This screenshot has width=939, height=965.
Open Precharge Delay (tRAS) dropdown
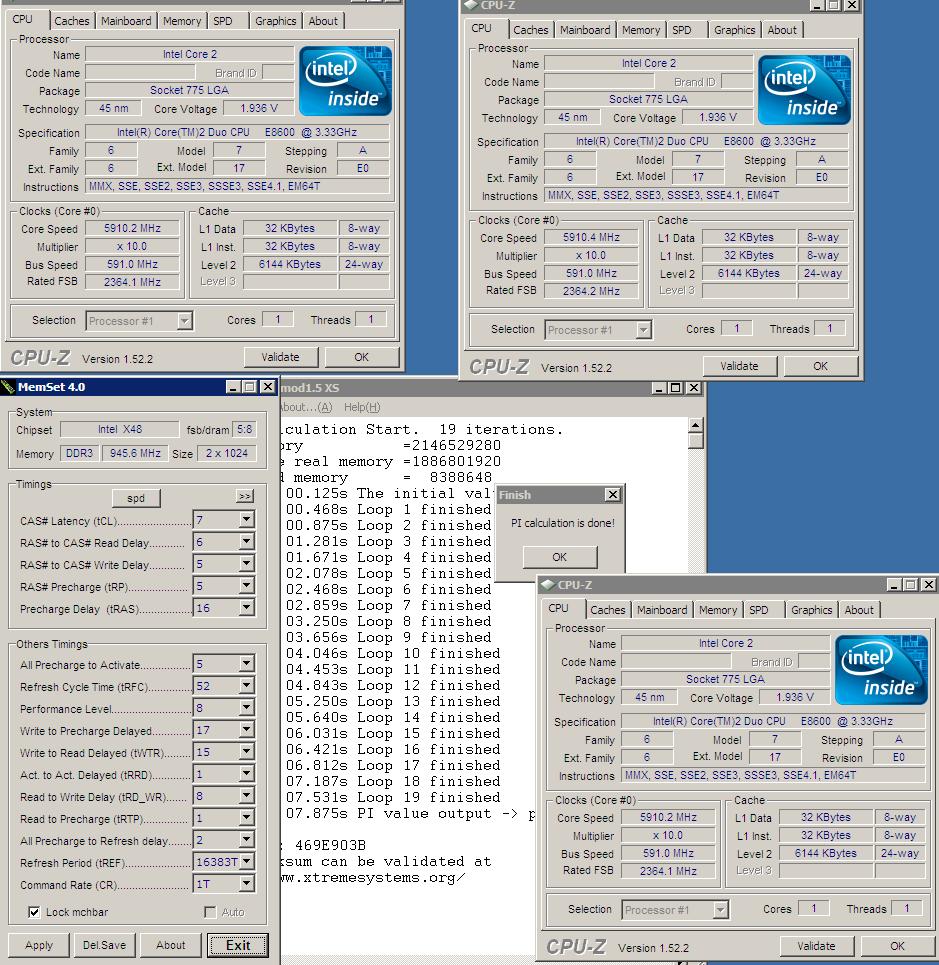[246, 608]
